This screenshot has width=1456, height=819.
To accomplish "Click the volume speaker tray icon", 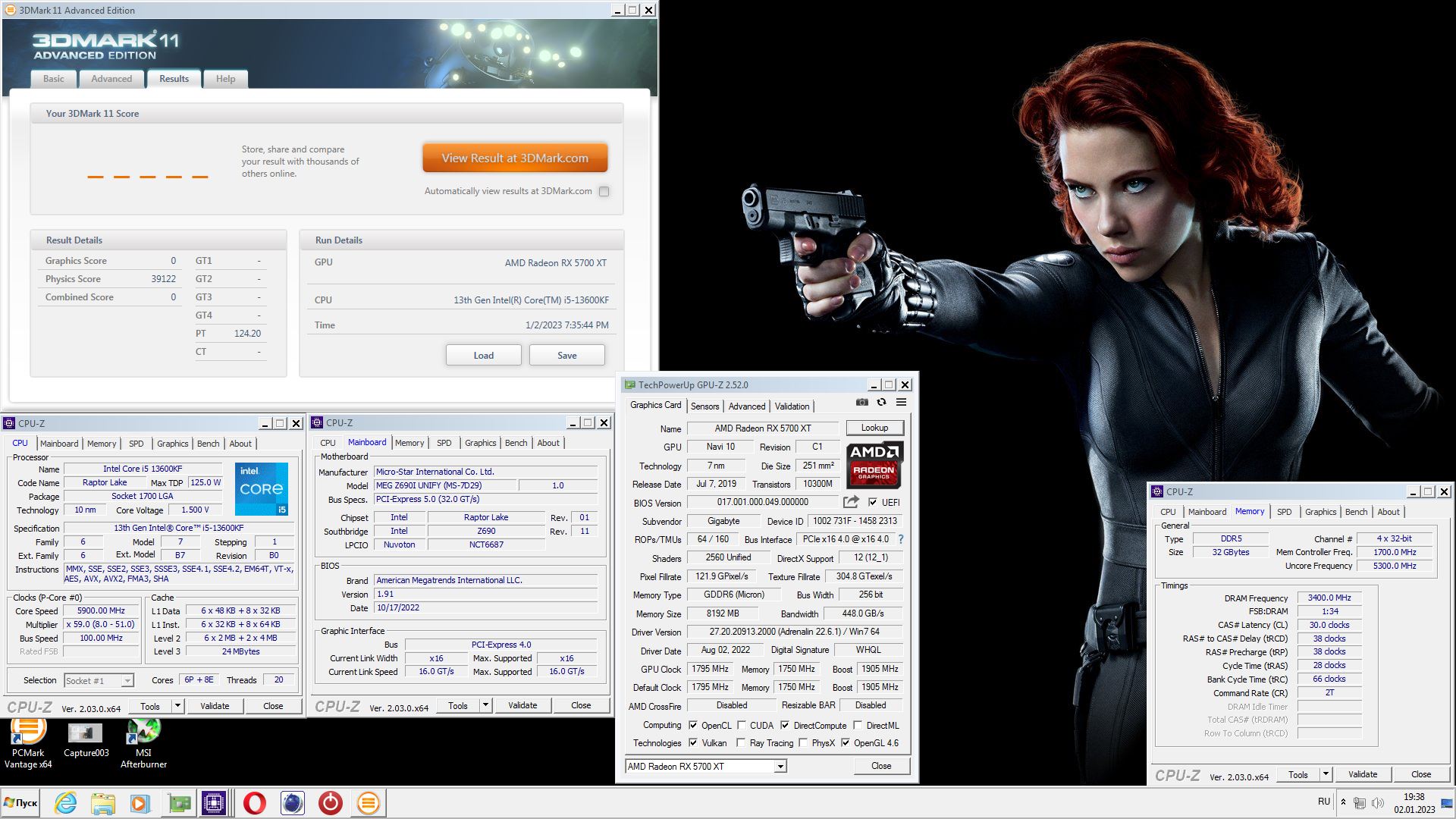I will tap(1378, 802).
